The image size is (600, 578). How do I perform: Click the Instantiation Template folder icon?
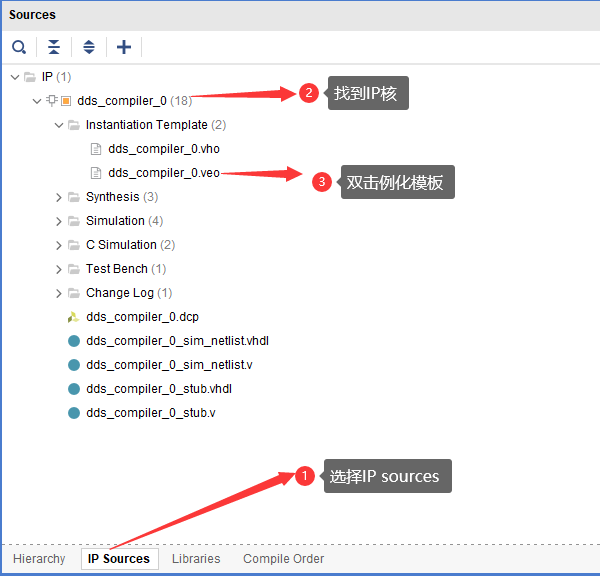coord(74,125)
